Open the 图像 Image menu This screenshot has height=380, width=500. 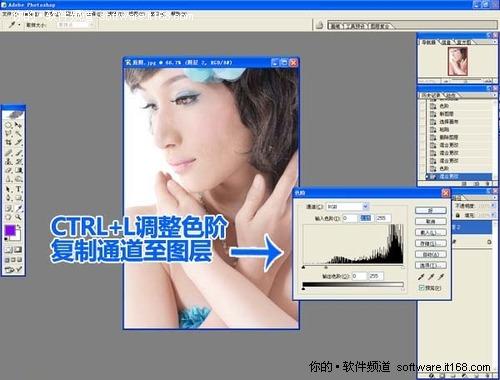52,14
